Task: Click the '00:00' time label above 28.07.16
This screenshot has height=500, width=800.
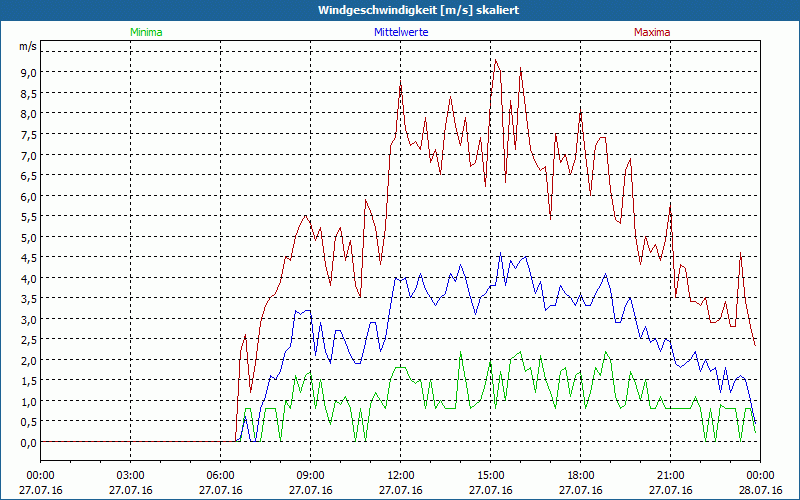Action: pyautogui.click(x=761, y=476)
